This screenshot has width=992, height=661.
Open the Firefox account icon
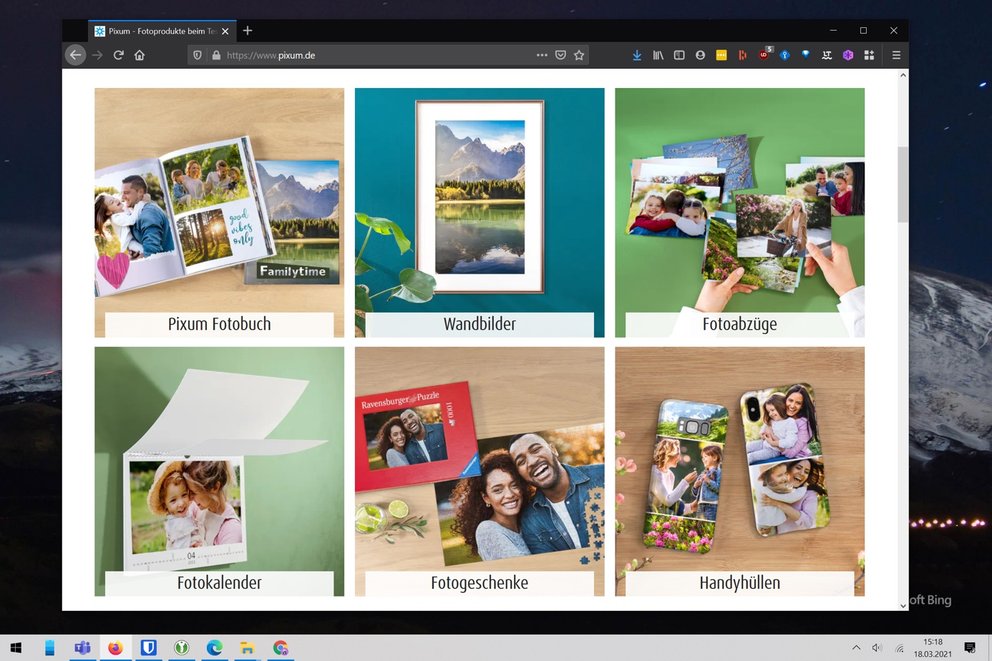[700, 55]
